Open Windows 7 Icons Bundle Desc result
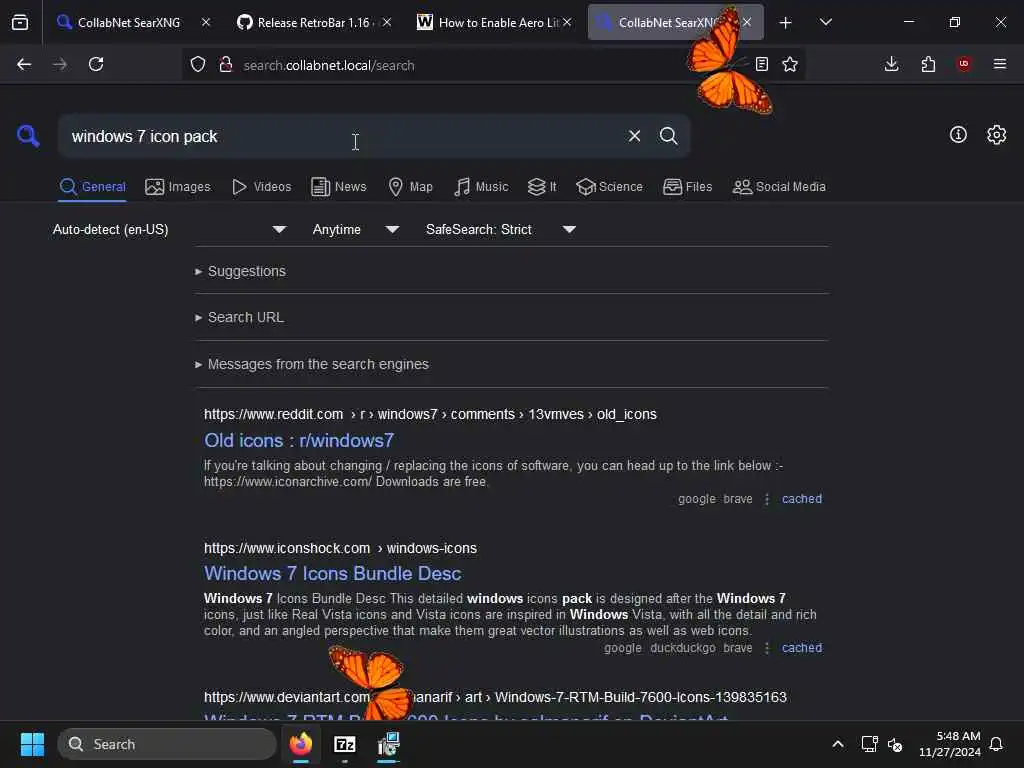The height and width of the screenshot is (768, 1024). coord(332,573)
